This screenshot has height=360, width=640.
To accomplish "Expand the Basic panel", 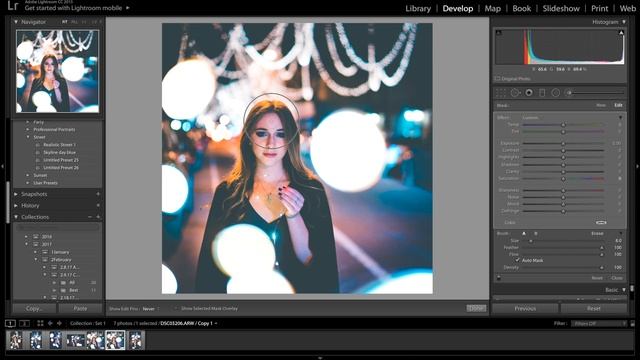I will coord(624,290).
